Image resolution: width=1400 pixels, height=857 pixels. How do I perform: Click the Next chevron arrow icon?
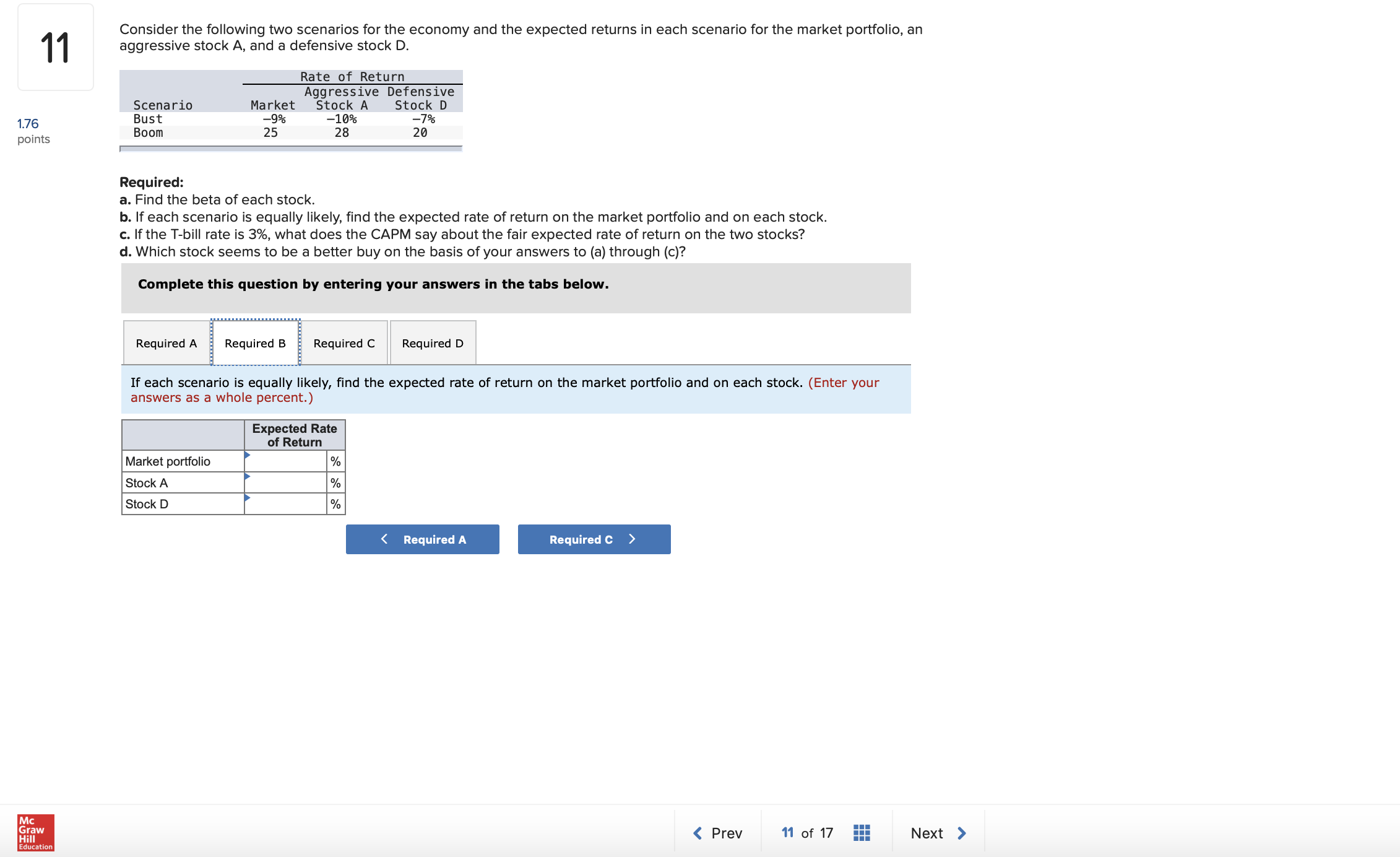(962, 833)
